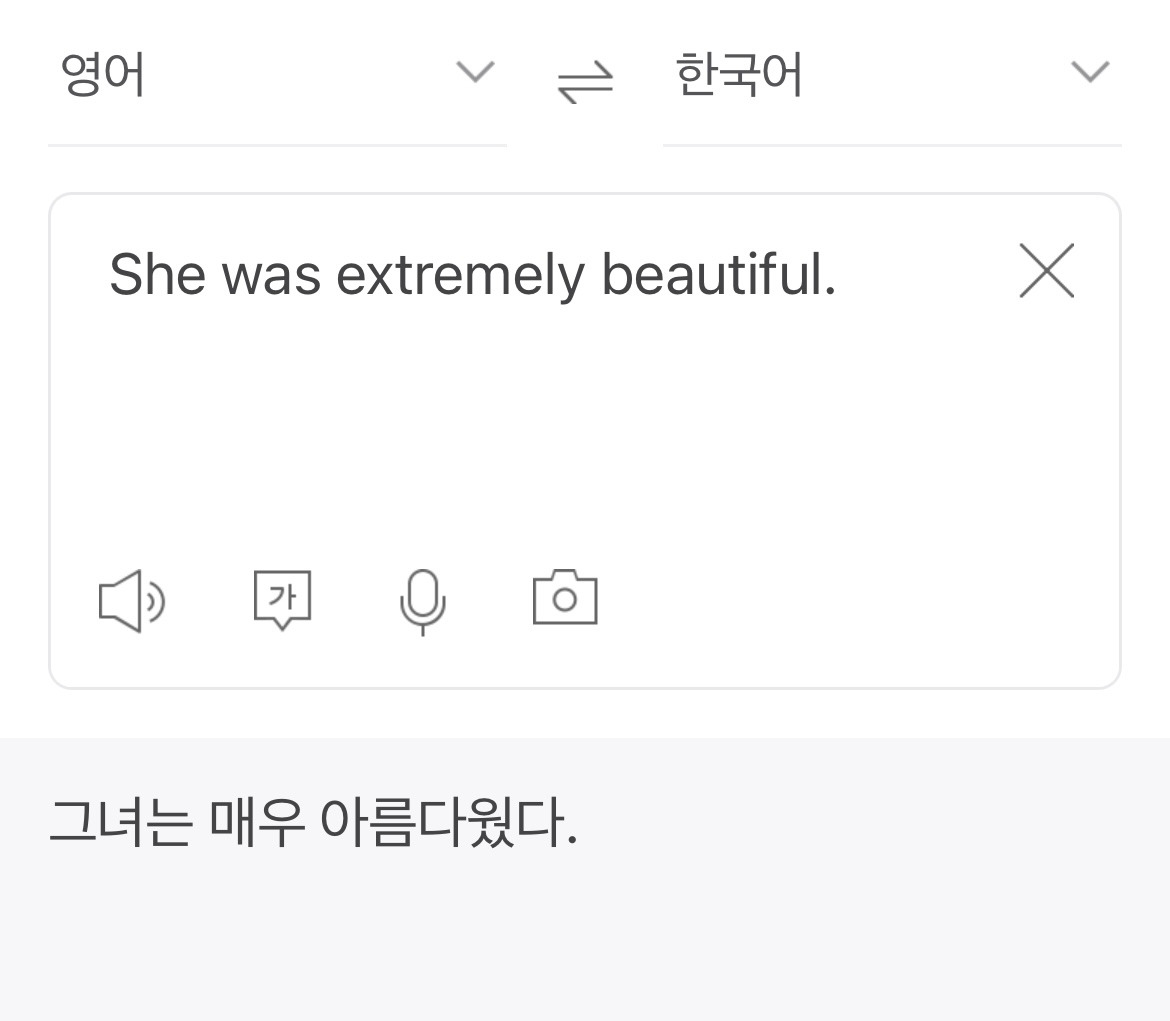Swap source and target languages
Viewport: 1170px width, 1021px height.
[x=585, y=80]
